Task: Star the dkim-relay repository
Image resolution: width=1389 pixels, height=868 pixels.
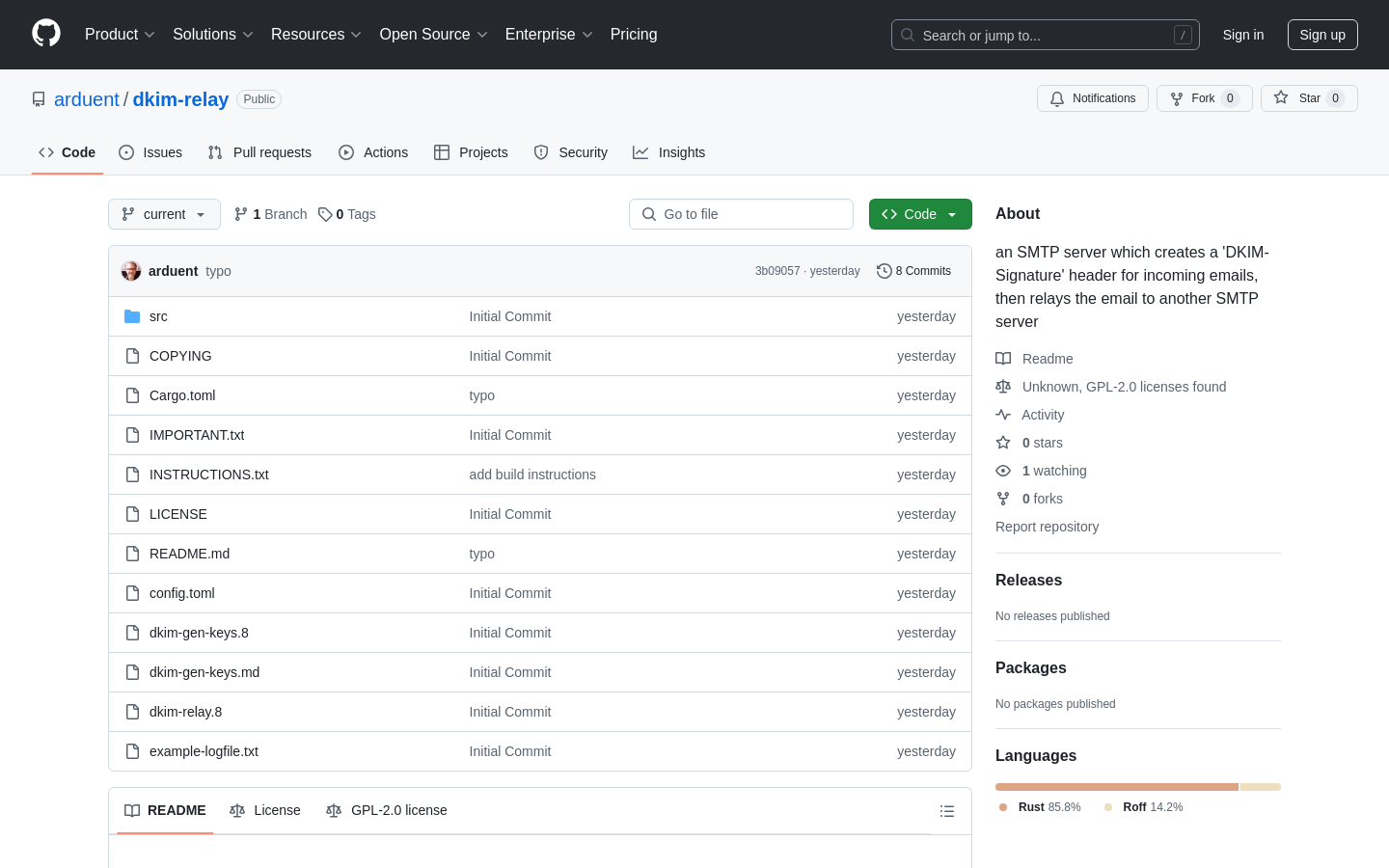Action: [1309, 98]
